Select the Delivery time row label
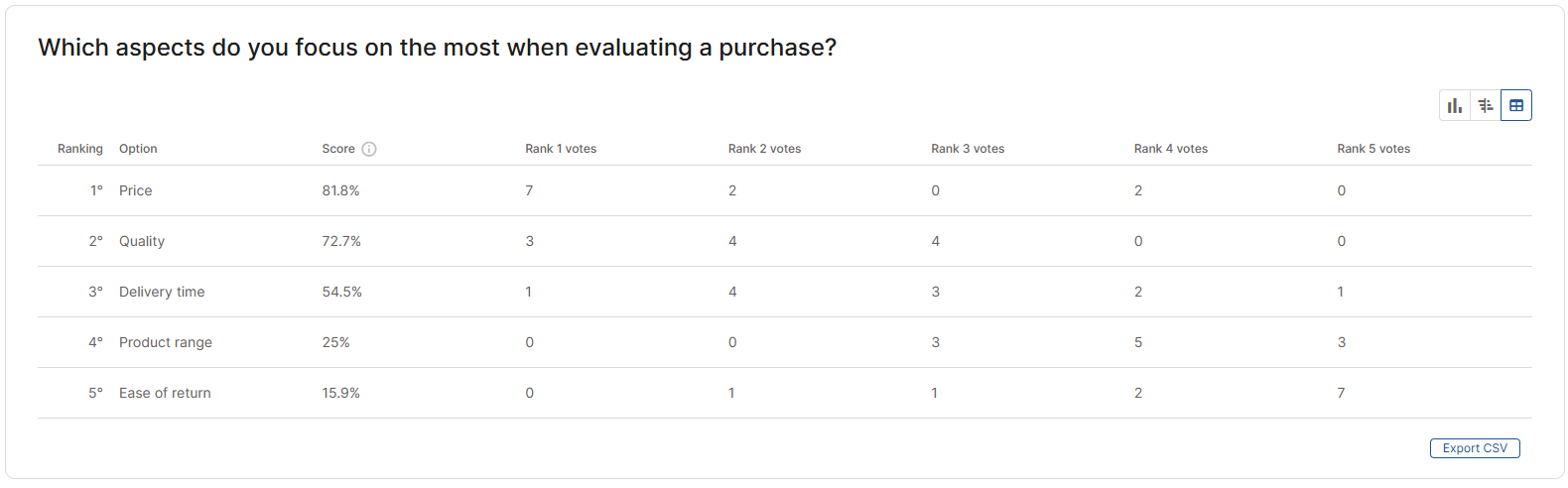Image resolution: width=1568 pixels, height=488 pixels. click(x=162, y=292)
